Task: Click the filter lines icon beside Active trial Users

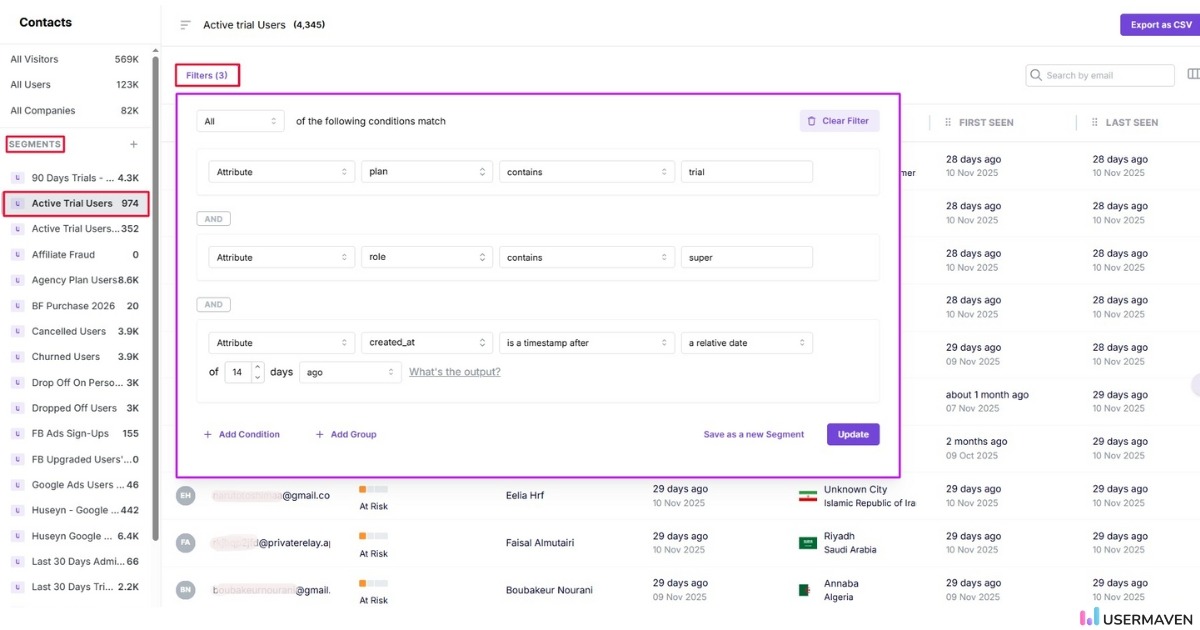Action: (185, 24)
